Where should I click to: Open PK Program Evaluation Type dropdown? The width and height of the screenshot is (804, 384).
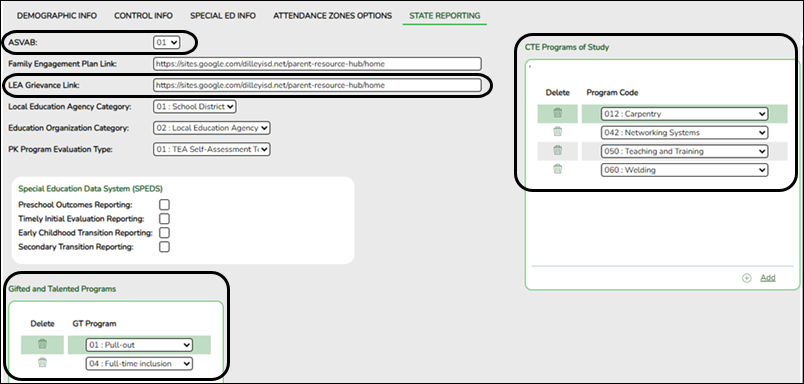(212, 149)
